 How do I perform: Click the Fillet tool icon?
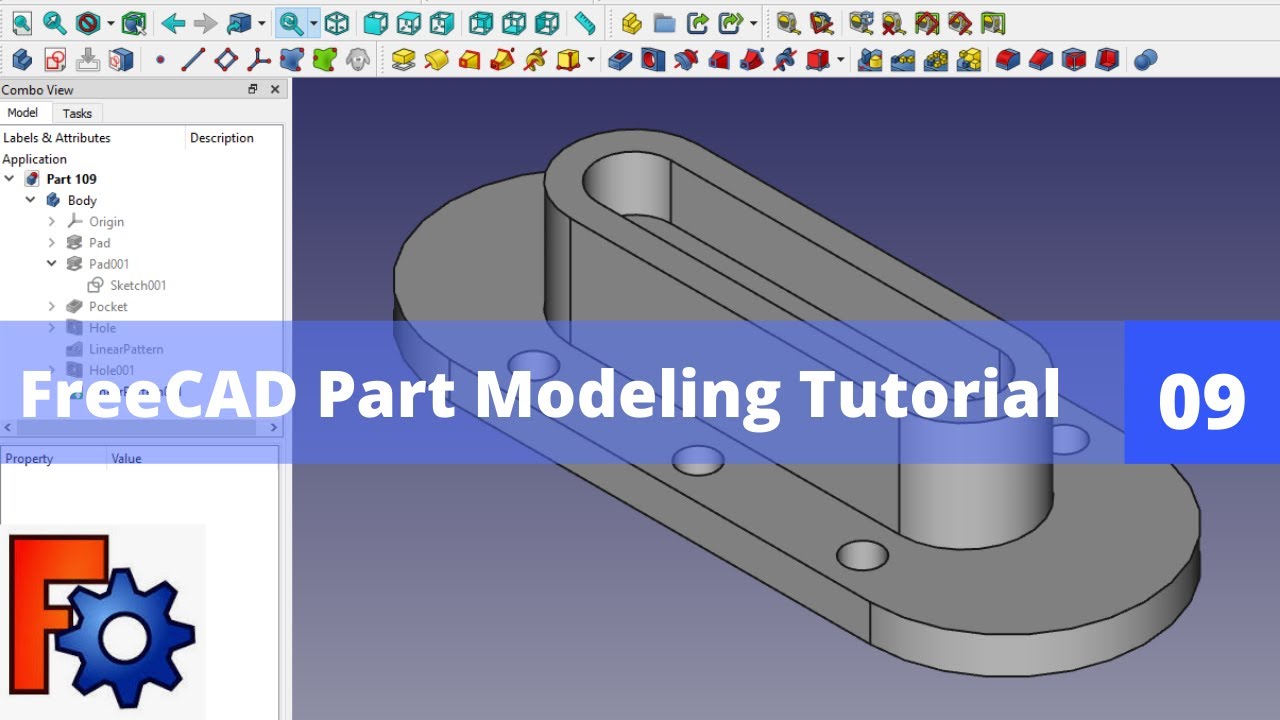(1008, 60)
